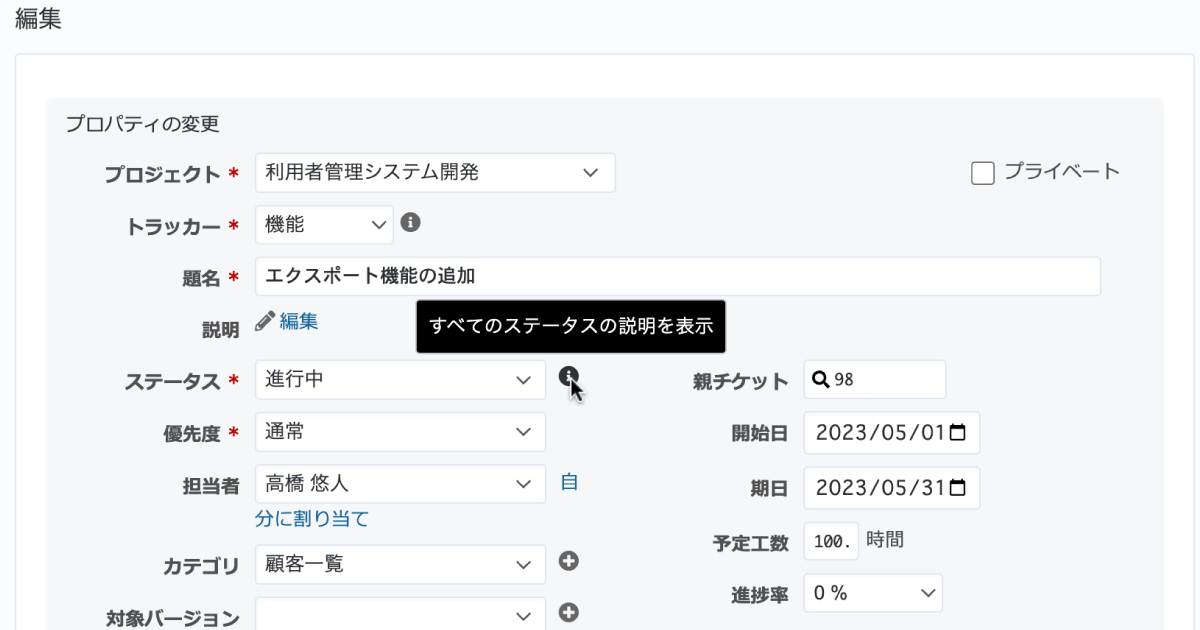
Task: Click the tracker info icon next to 機能
Action: pyautogui.click(x=410, y=222)
